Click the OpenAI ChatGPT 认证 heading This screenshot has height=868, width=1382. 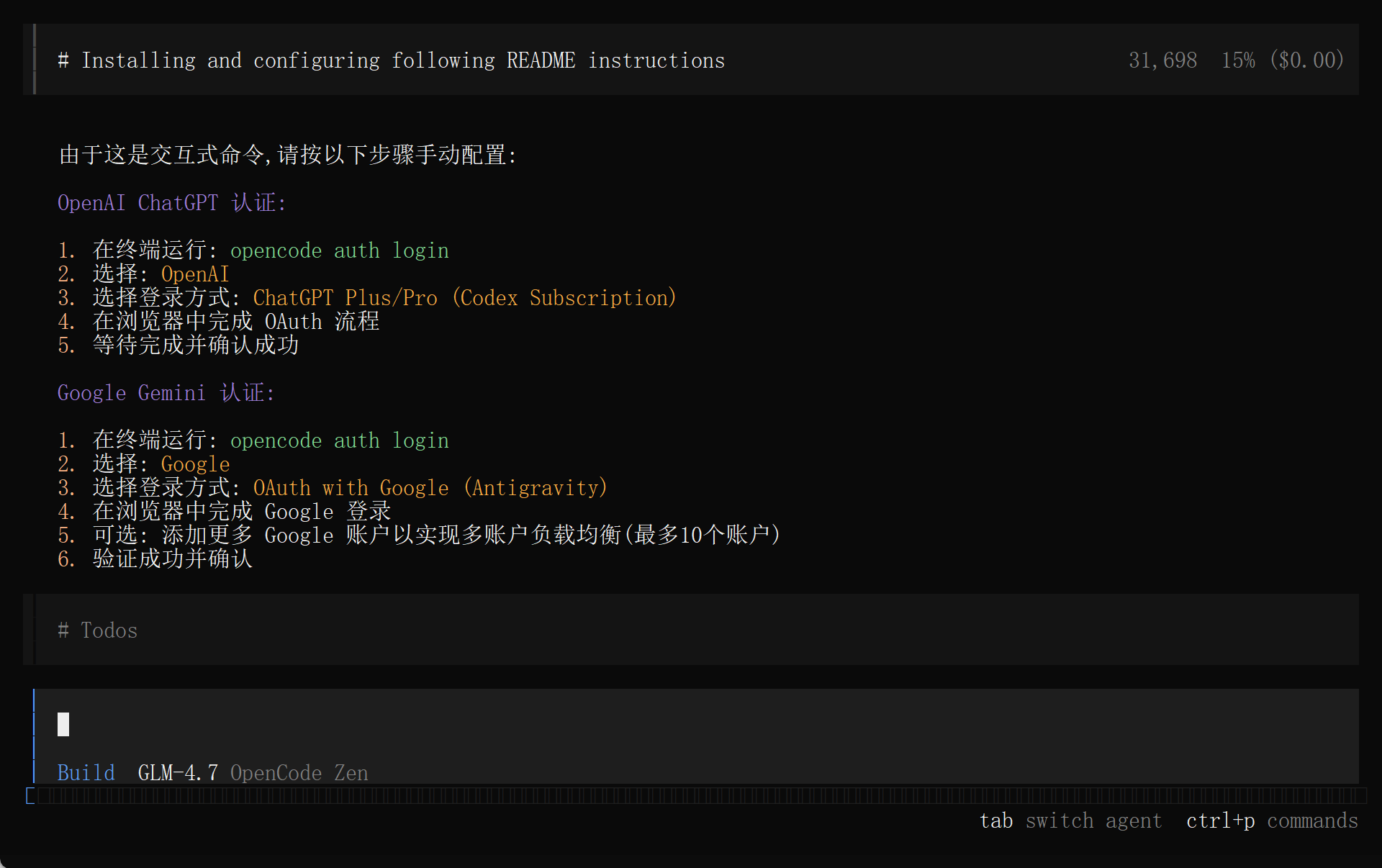[x=171, y=203]
